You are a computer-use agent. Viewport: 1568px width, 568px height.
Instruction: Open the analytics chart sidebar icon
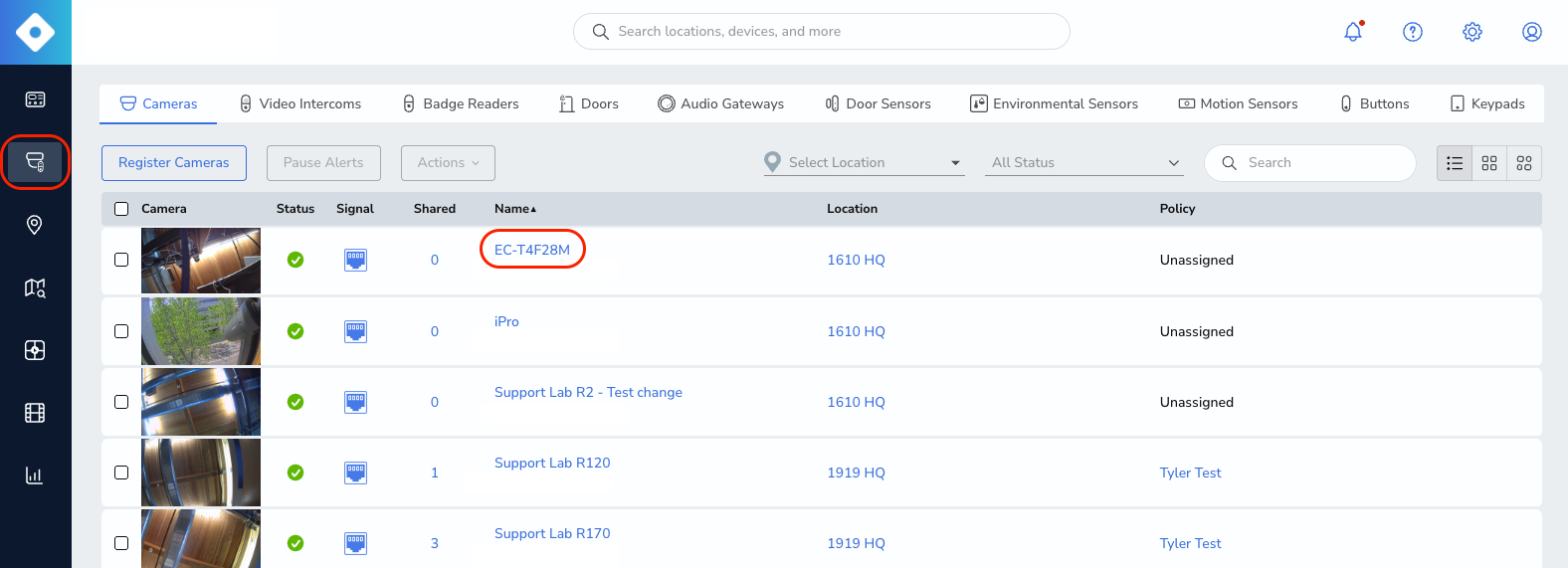[35, 475]
